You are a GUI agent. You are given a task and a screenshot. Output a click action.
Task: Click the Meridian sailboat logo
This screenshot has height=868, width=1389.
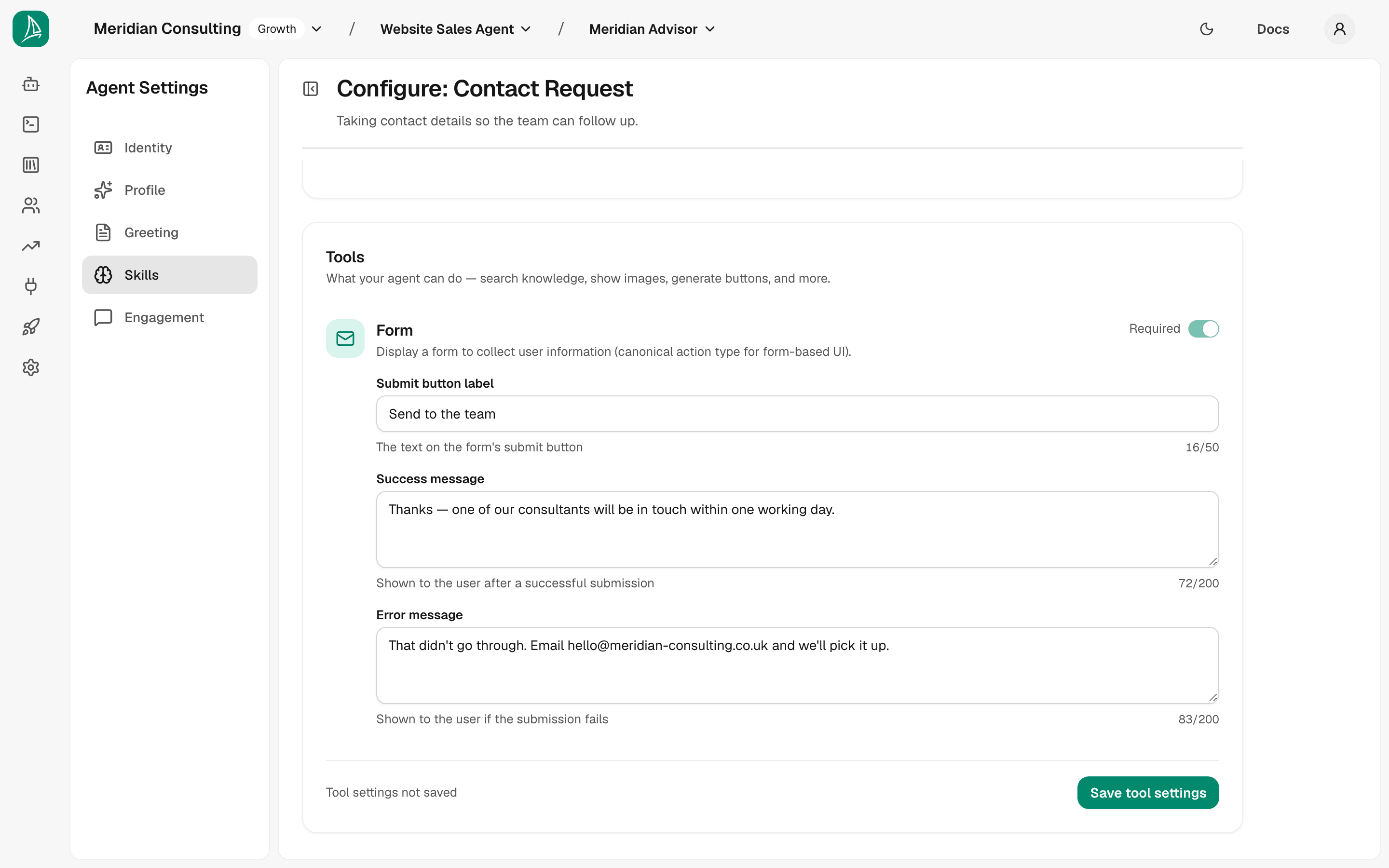coord(31,29)
